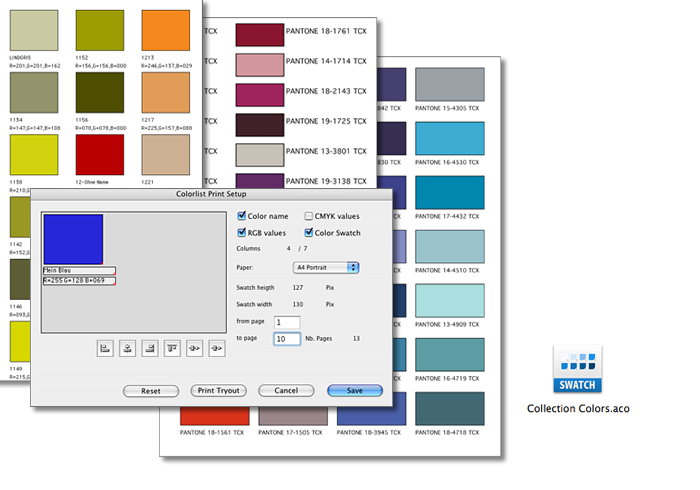Click the 'Nb. Pages' label in dialog
The height and width of the screenshot is (490, 700).
click(319, 339)
